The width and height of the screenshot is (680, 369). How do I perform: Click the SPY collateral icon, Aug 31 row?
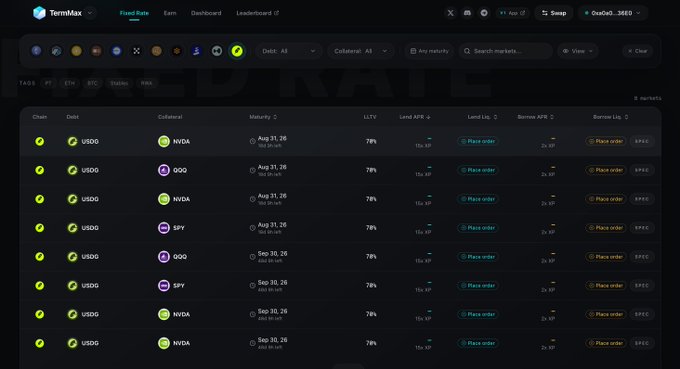[163, 228]
